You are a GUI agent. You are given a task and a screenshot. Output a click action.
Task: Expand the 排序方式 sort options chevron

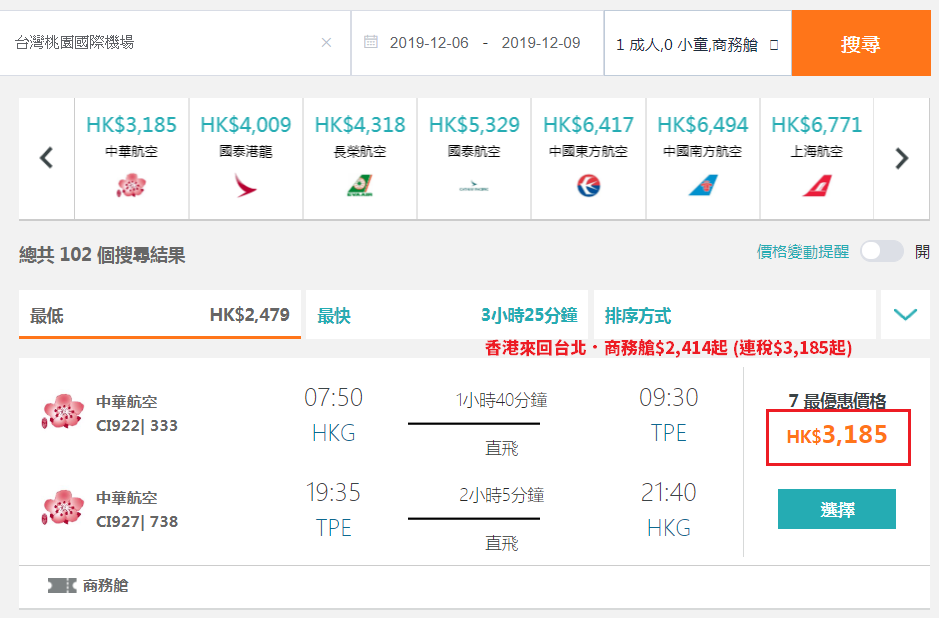click(x=905, y=314)
